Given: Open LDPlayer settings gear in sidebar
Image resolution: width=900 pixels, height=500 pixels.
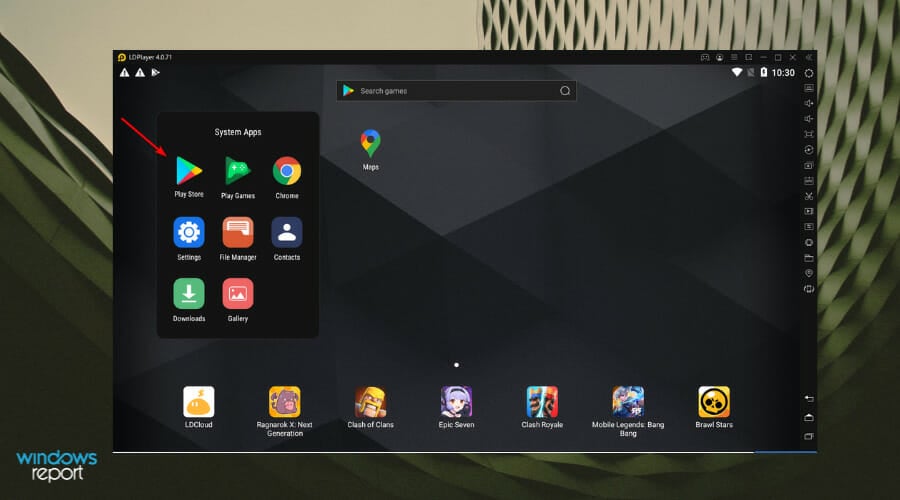Looking at the screenshot, I should pos(809,73).
